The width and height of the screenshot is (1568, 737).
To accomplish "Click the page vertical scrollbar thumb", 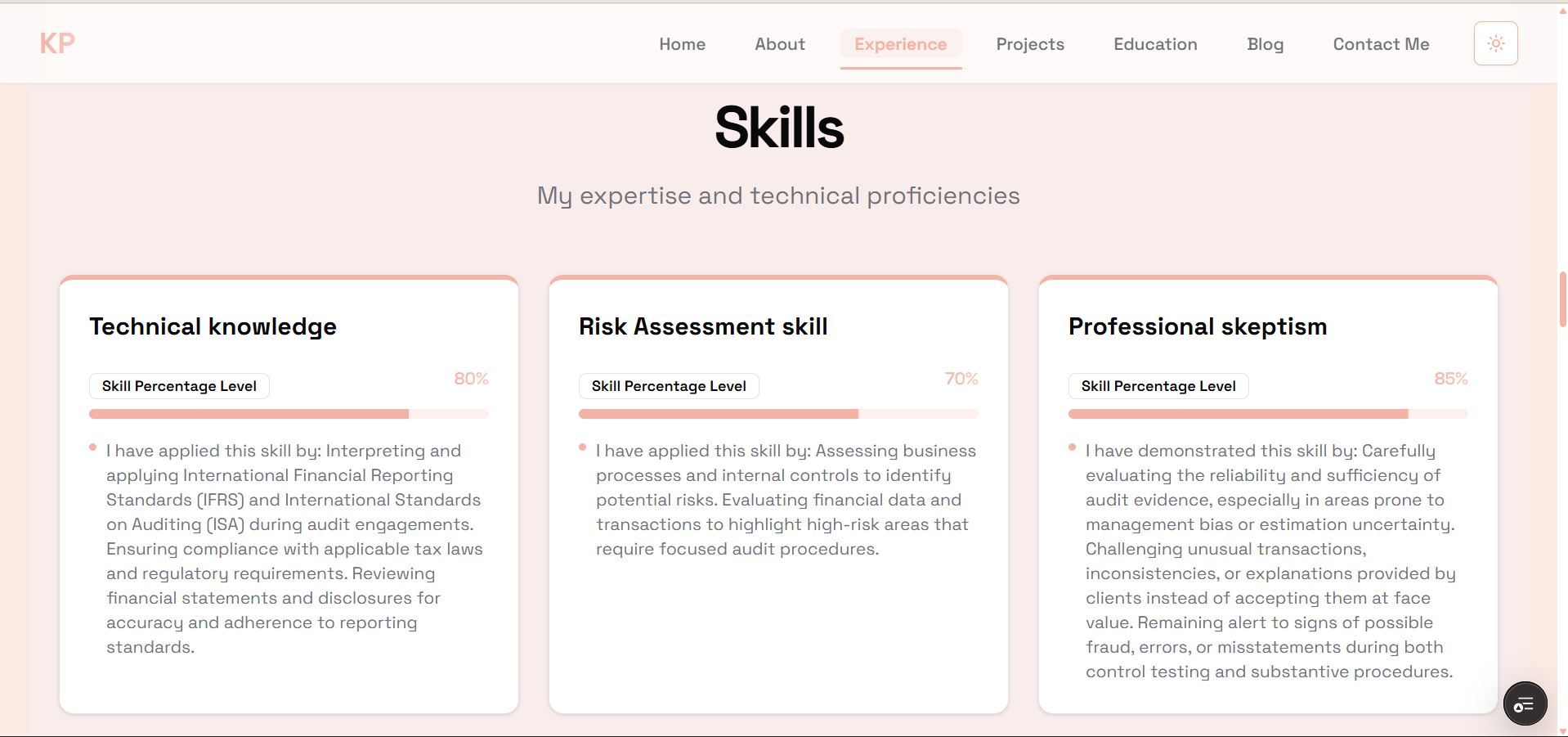I will pos(1562,299).
